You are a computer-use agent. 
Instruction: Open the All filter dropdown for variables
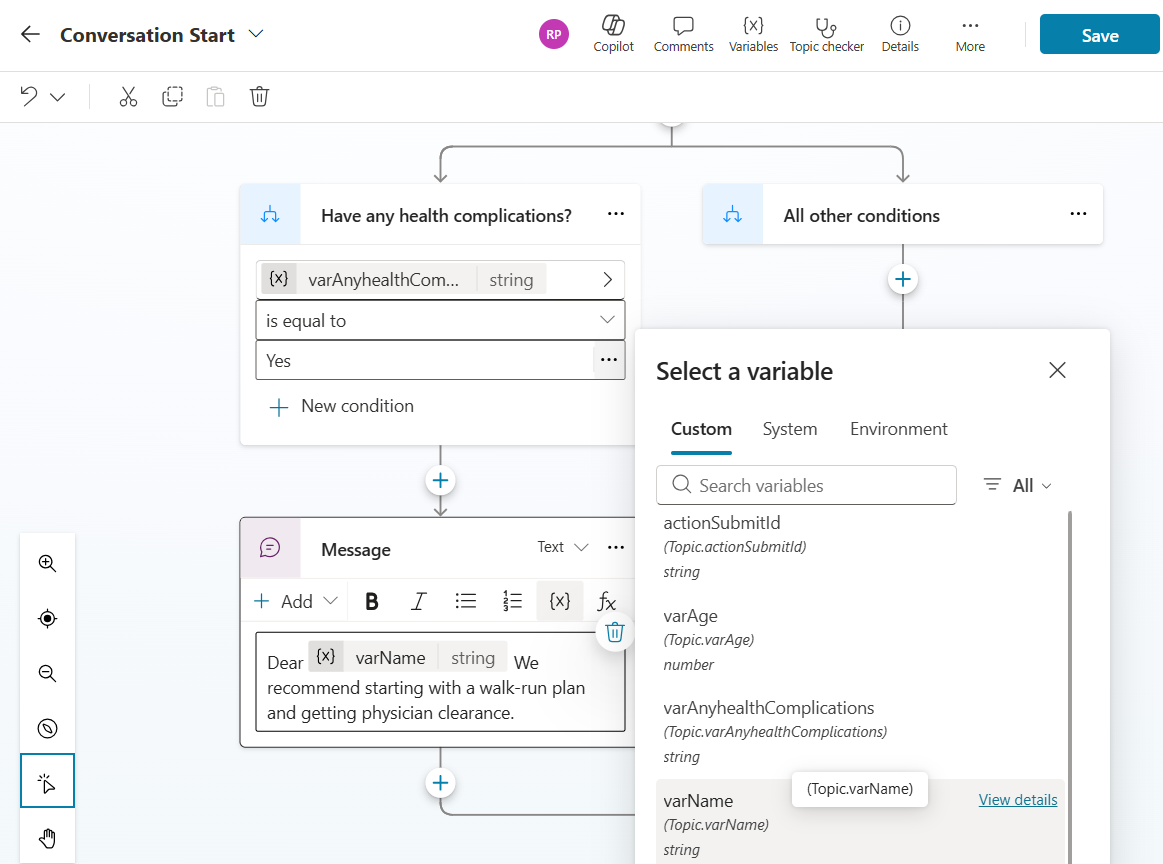coord(1018,485)
